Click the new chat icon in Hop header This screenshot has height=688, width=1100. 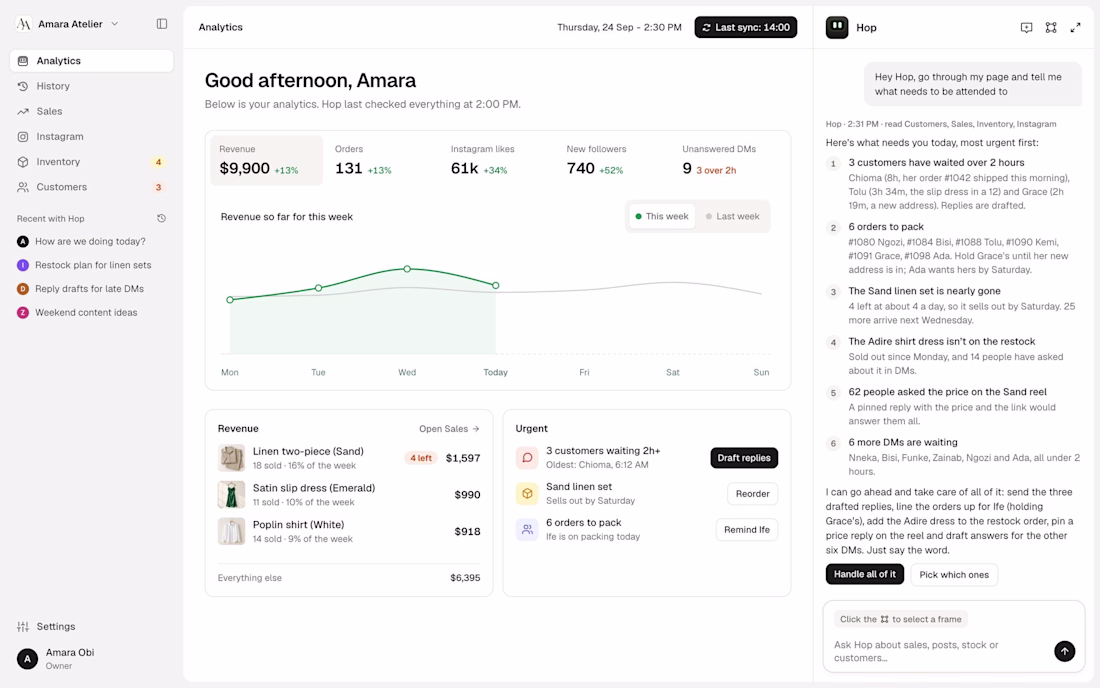pos(1026,27)
